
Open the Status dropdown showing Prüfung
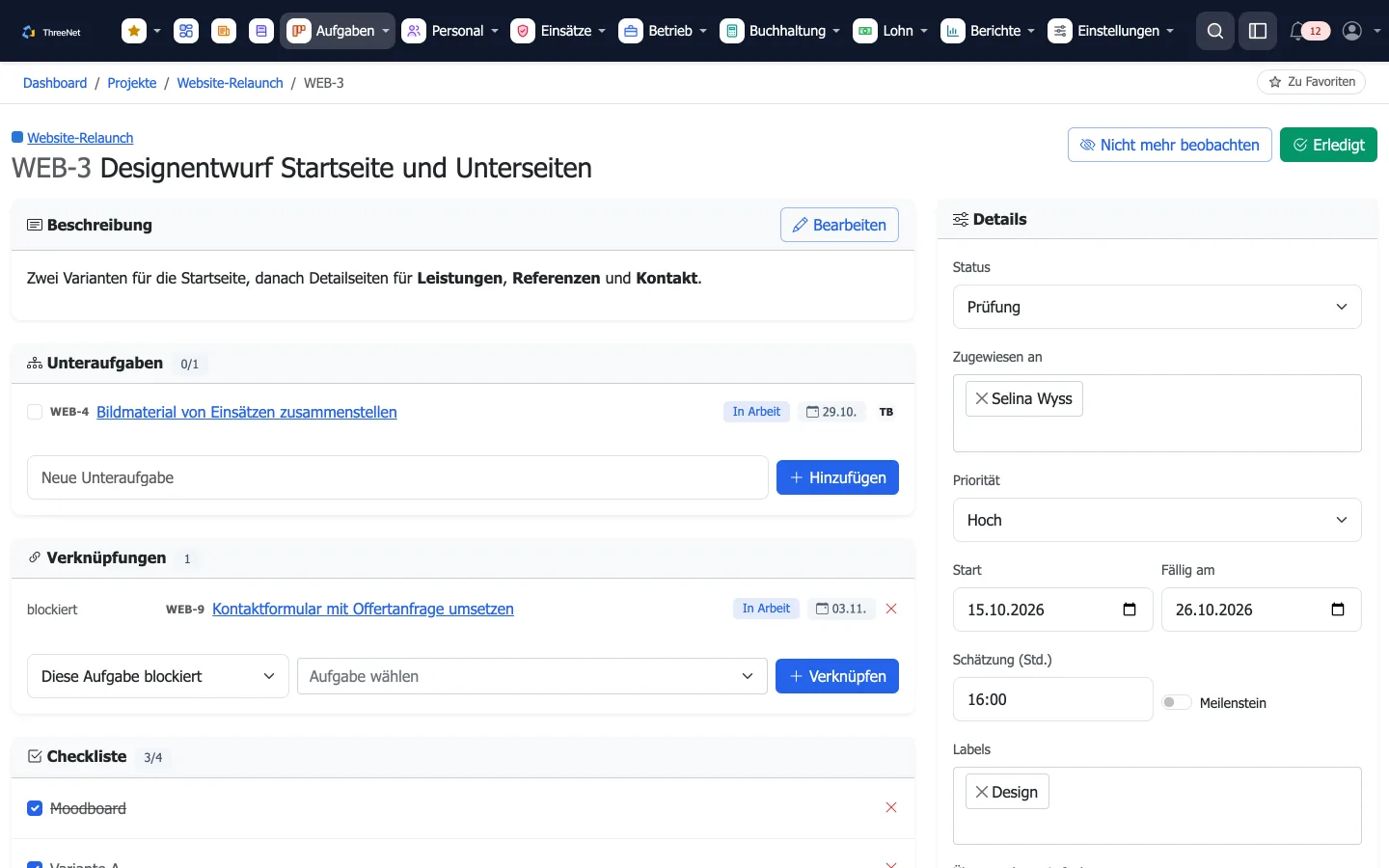click(1157, 307)
